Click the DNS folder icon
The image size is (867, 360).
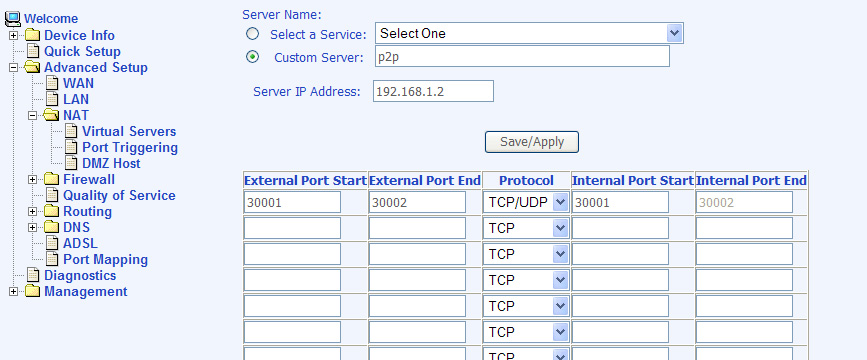pos(51,228)
